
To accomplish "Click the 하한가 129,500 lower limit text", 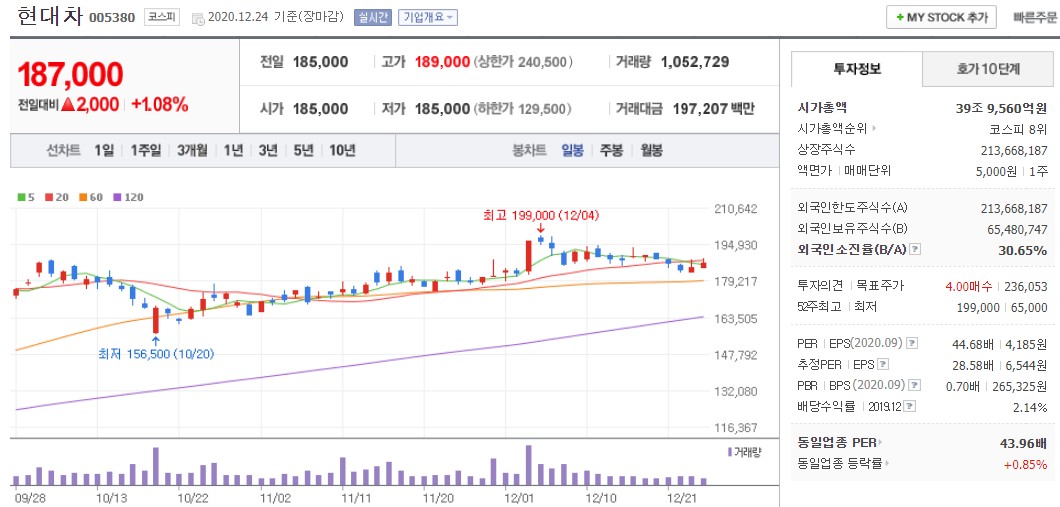I will [523, 108].
